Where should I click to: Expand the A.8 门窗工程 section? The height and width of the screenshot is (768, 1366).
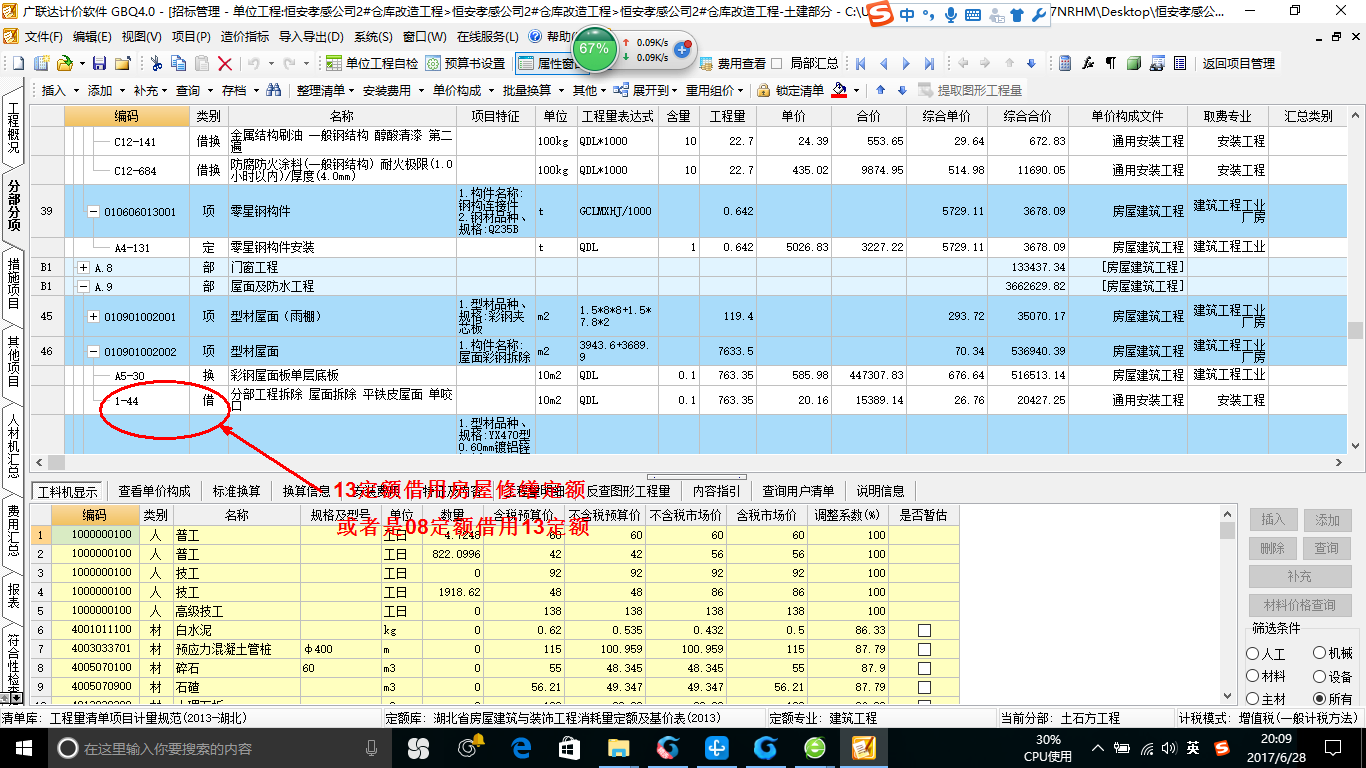point(84,268)
